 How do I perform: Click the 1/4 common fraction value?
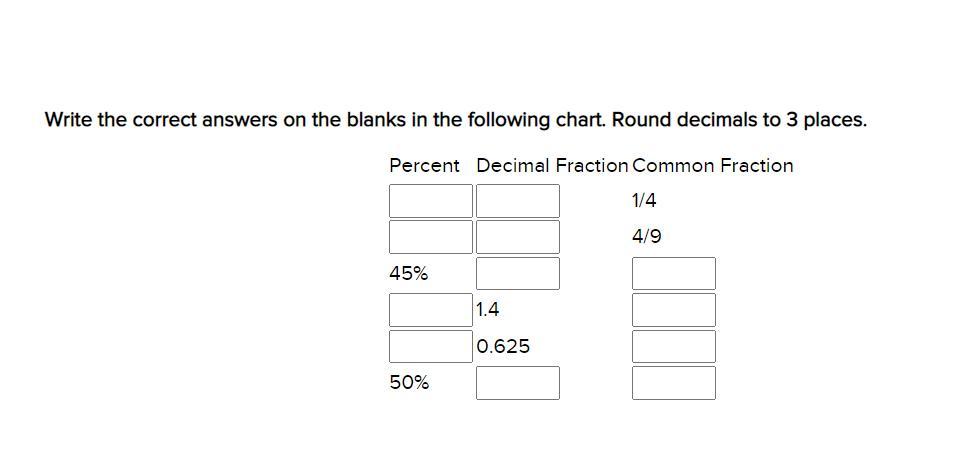(644, 201)
